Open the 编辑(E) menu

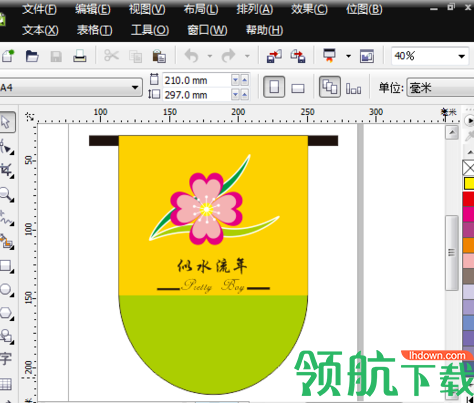click(x=93, y=10)
